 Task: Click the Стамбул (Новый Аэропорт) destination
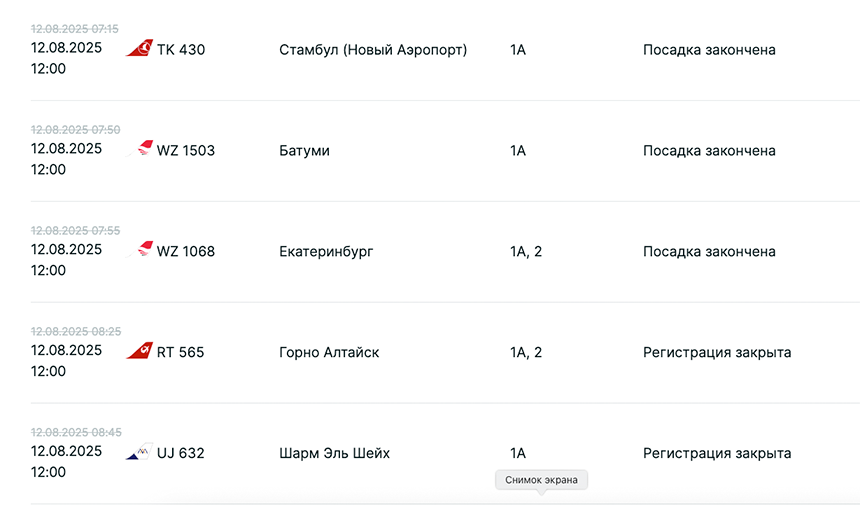coord(373,49)
